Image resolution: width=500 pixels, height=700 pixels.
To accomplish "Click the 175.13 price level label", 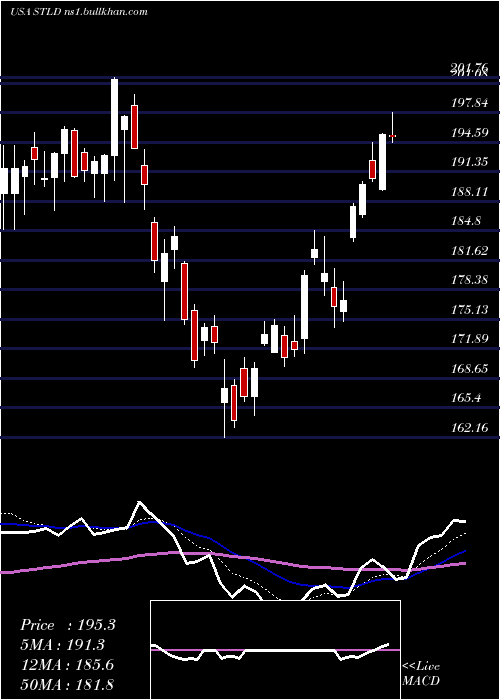I will click(x=469, y=309).
